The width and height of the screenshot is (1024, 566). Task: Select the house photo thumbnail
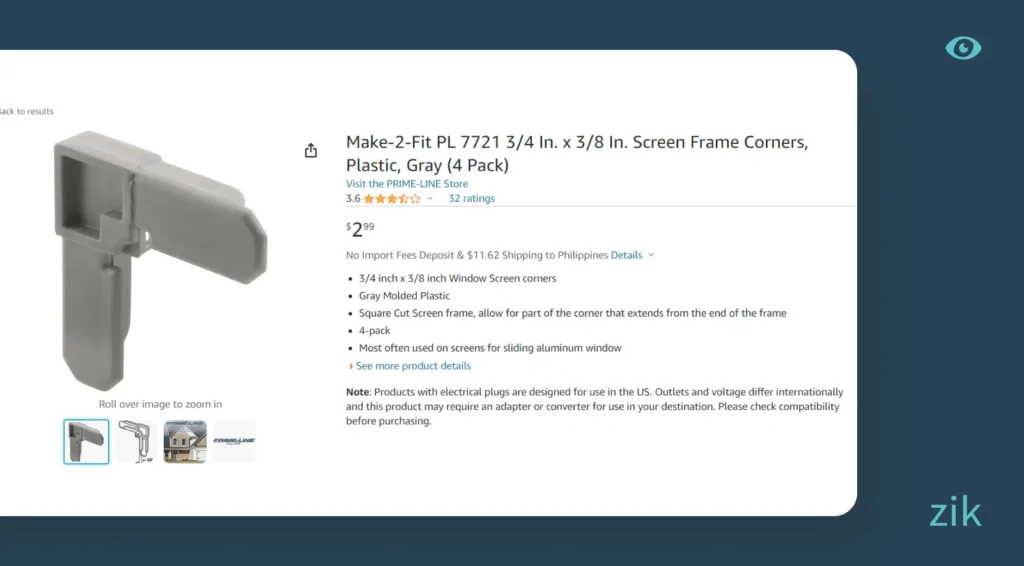(x=185, y=441)
